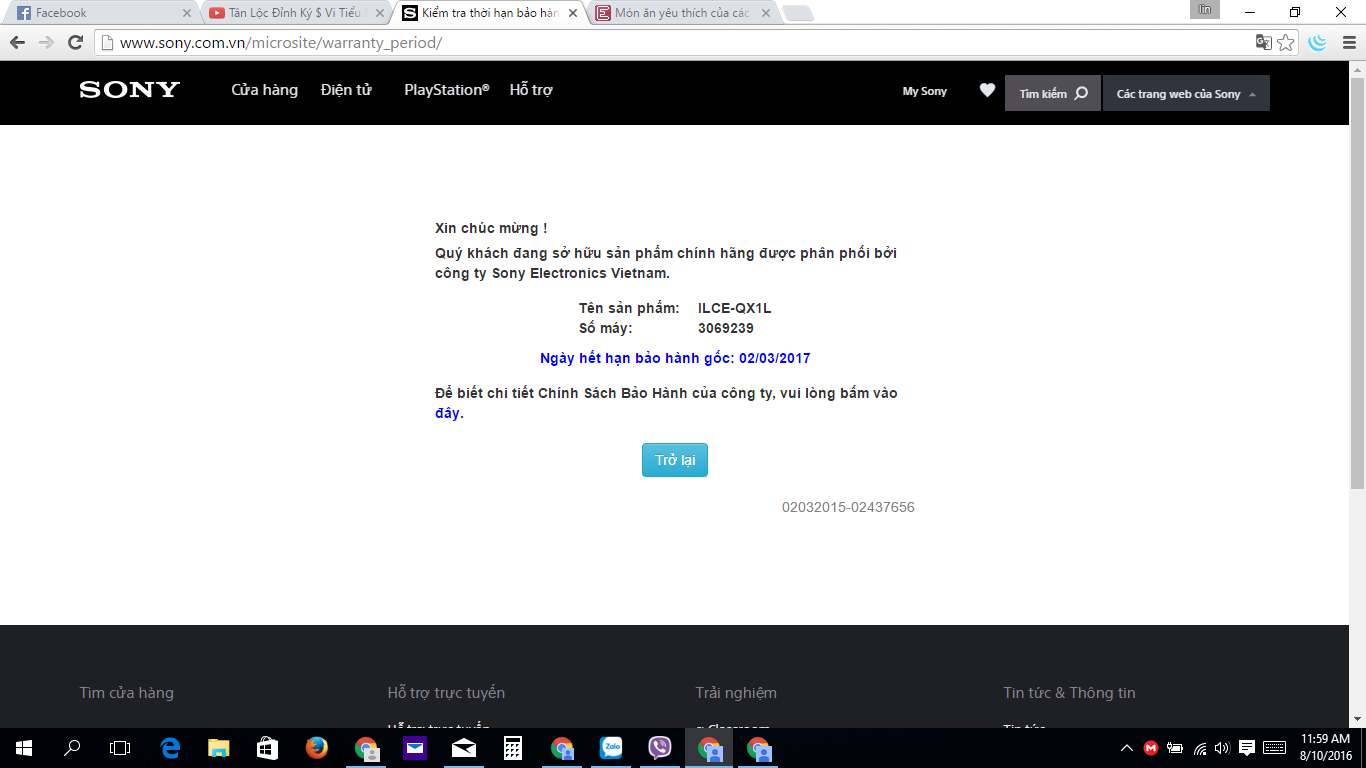
Task: Click the Trở lại button
Action: pyautogui.click(x=675, y=460)
